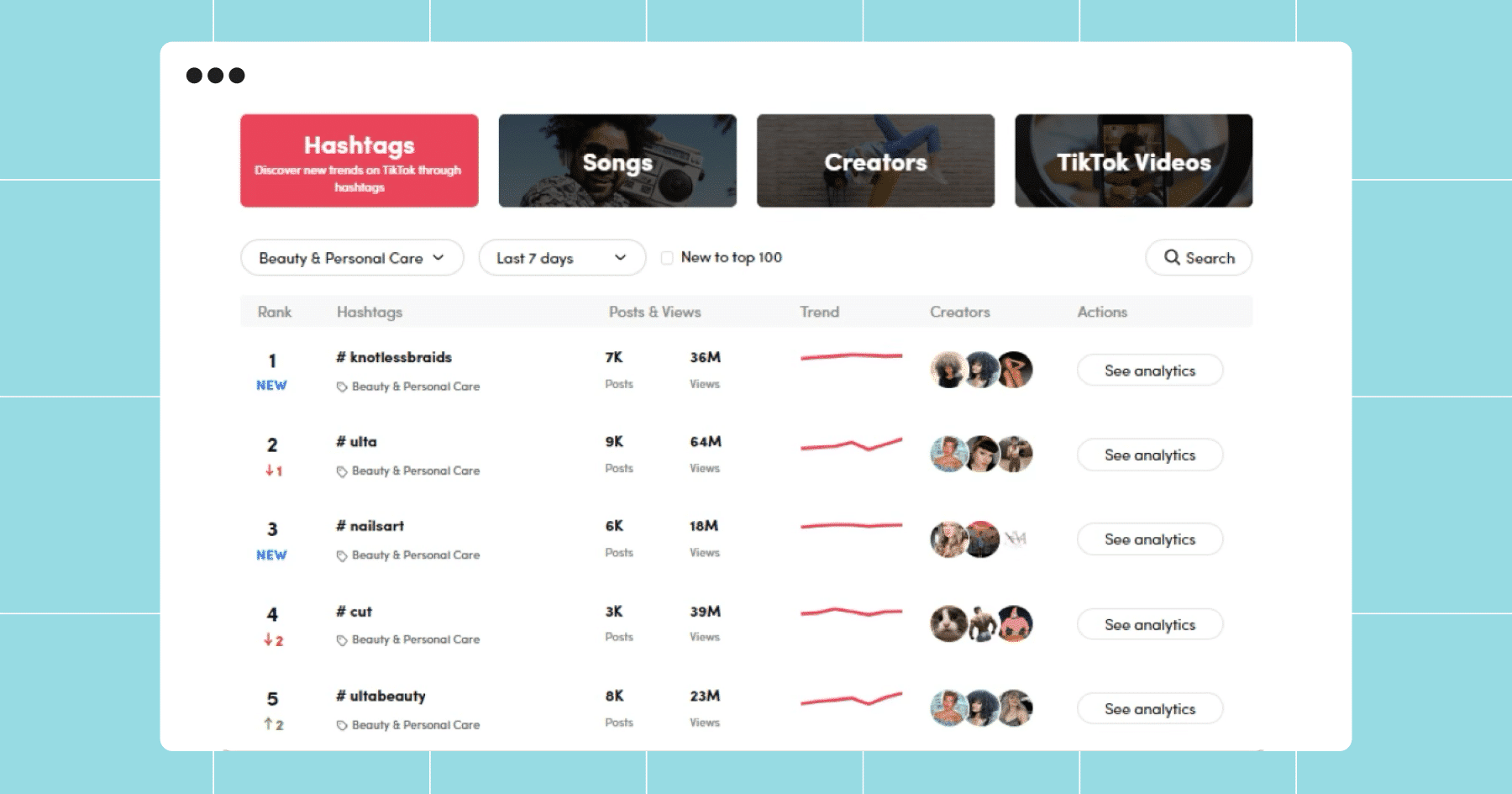Screen dimensions: 1512x794
Task: Click the cat creator avatar for #cut
Action: click(948, 623)
